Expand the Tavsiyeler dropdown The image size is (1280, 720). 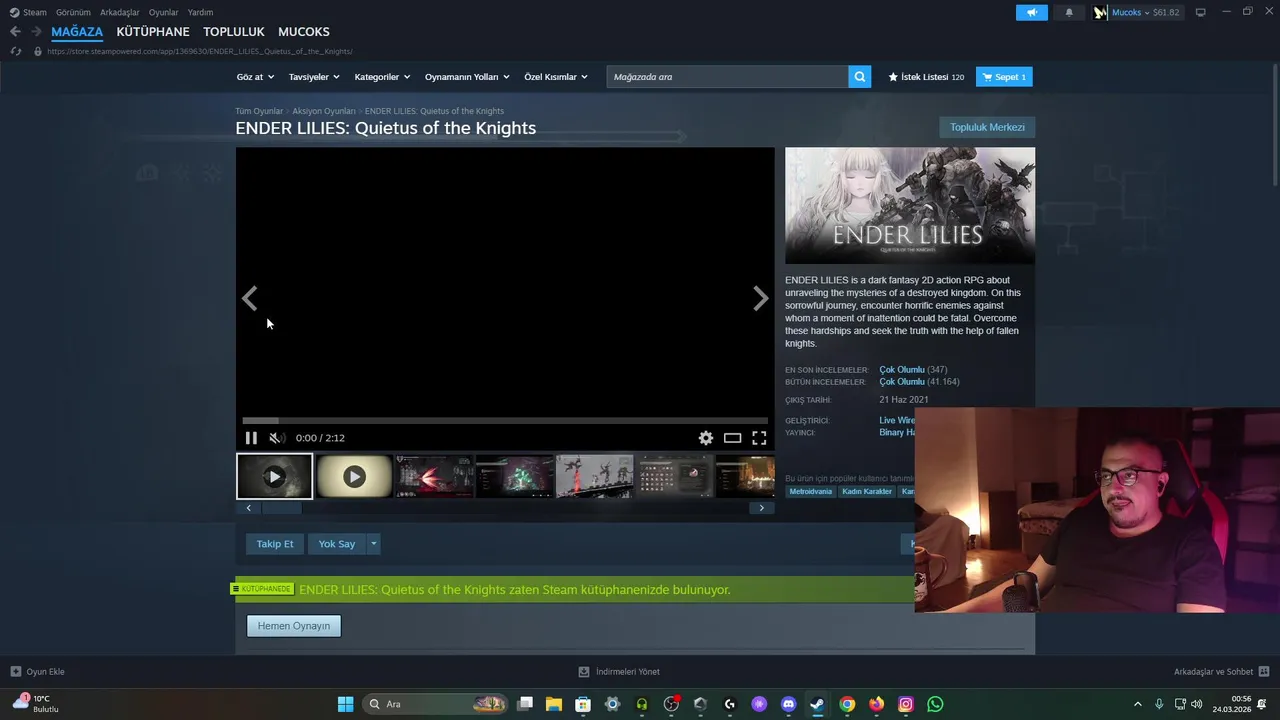(x=314, y=77)
